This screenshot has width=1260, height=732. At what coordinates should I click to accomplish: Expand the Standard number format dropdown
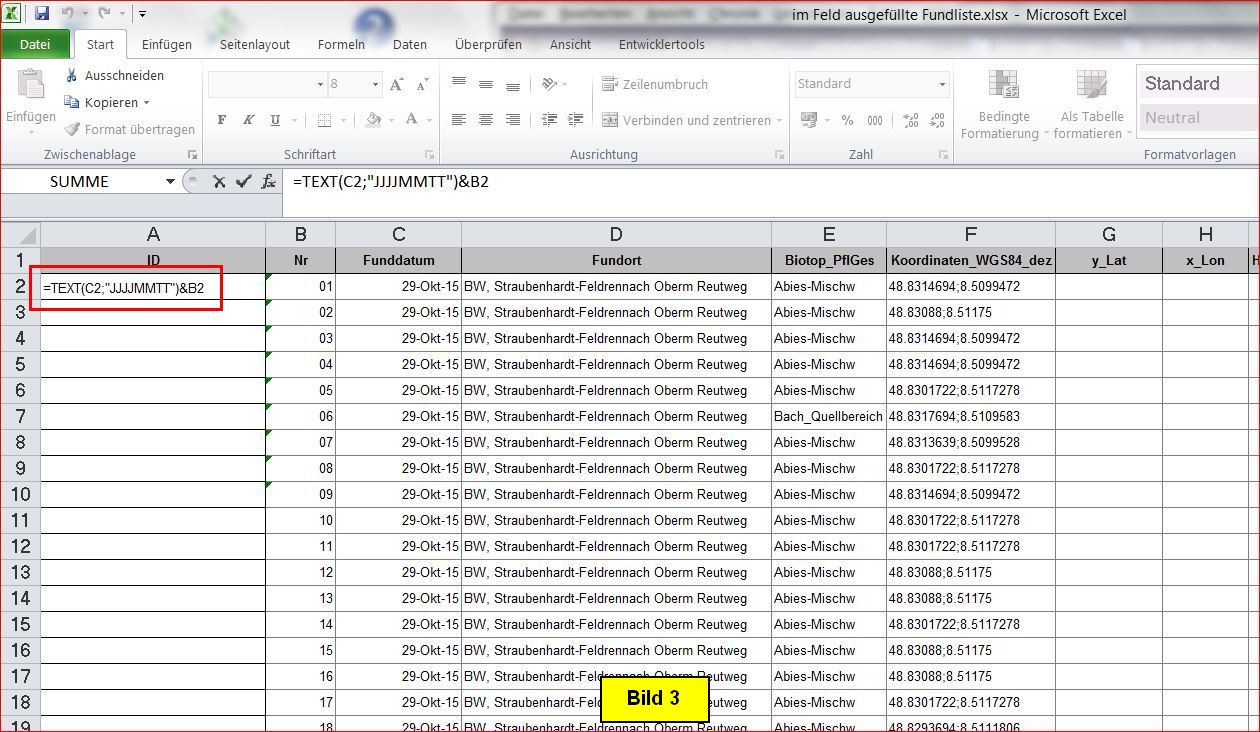click(x=941, y=84)
